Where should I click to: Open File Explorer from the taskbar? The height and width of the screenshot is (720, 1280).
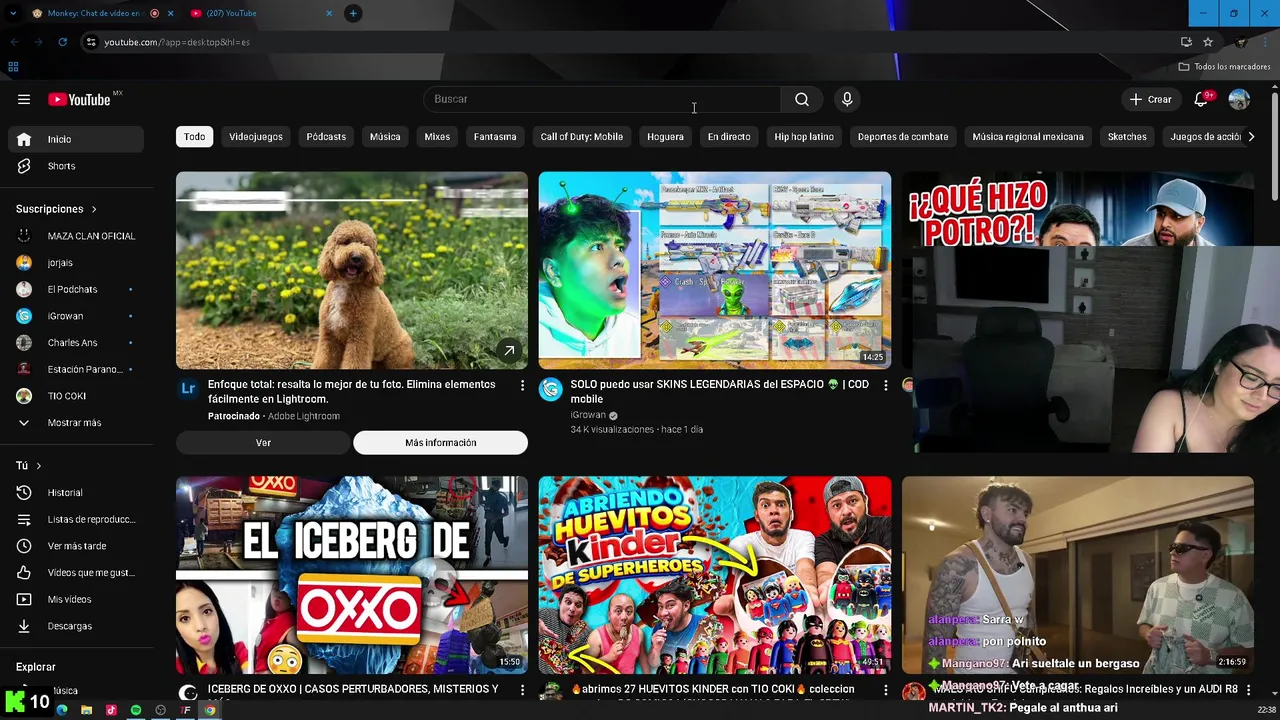tap(86, 710)
